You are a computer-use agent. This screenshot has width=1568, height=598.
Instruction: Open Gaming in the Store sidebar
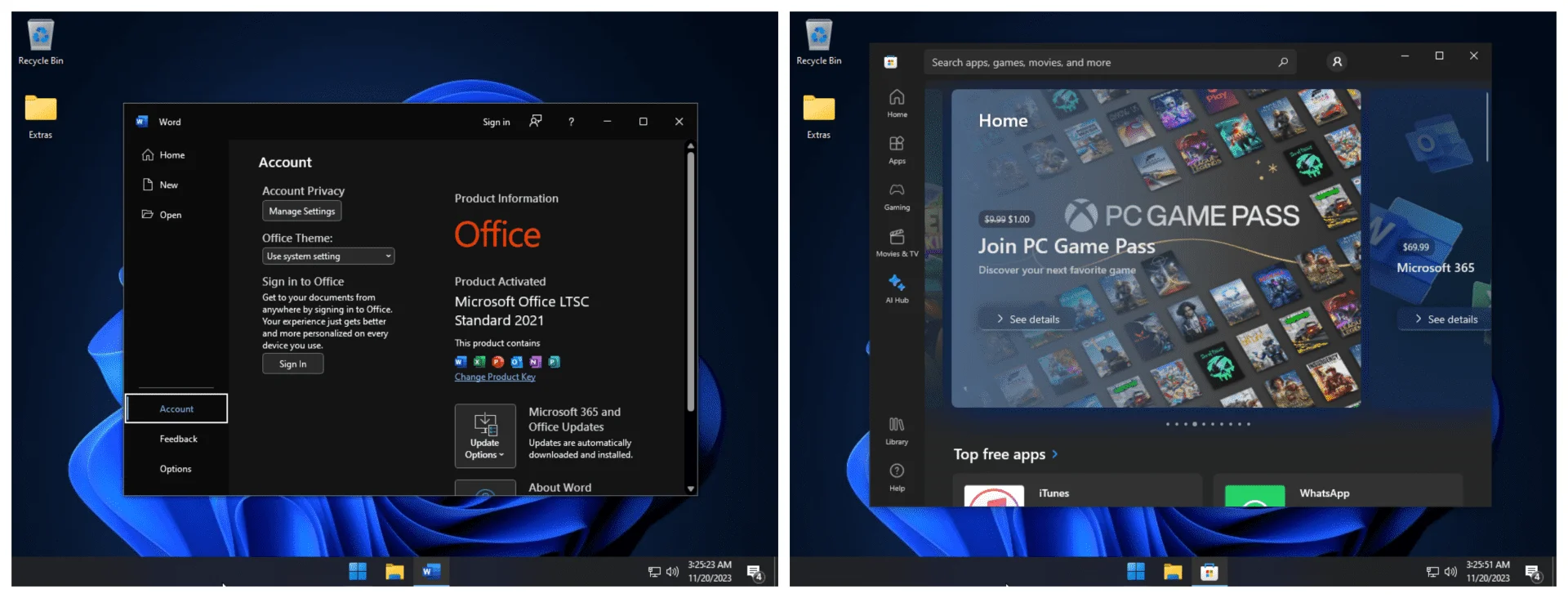pos(897,197)
